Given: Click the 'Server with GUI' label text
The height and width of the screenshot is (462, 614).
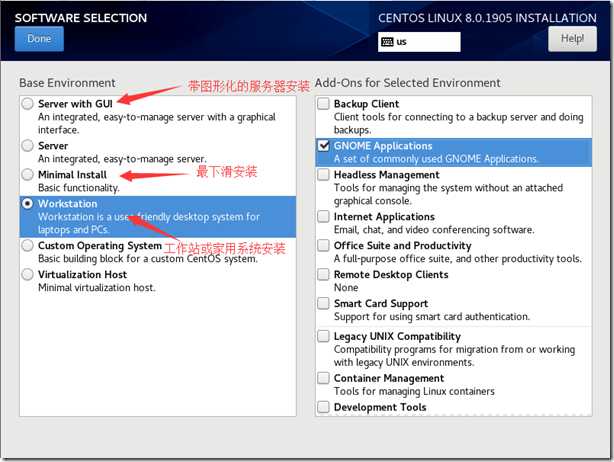Looking at the screenshot, I should tap(75, 104).
